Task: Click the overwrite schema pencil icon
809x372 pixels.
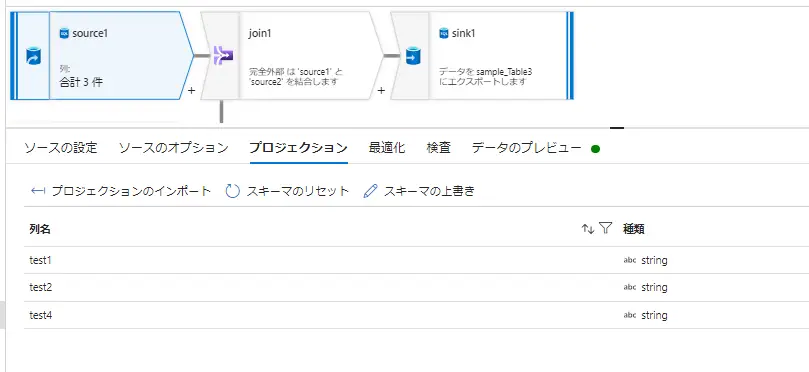Action: pos(370,191)
